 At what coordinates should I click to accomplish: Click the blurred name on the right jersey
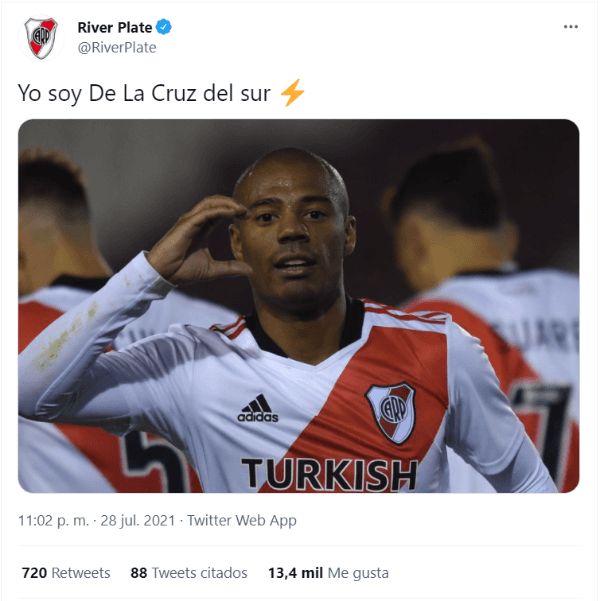point(537,335)
